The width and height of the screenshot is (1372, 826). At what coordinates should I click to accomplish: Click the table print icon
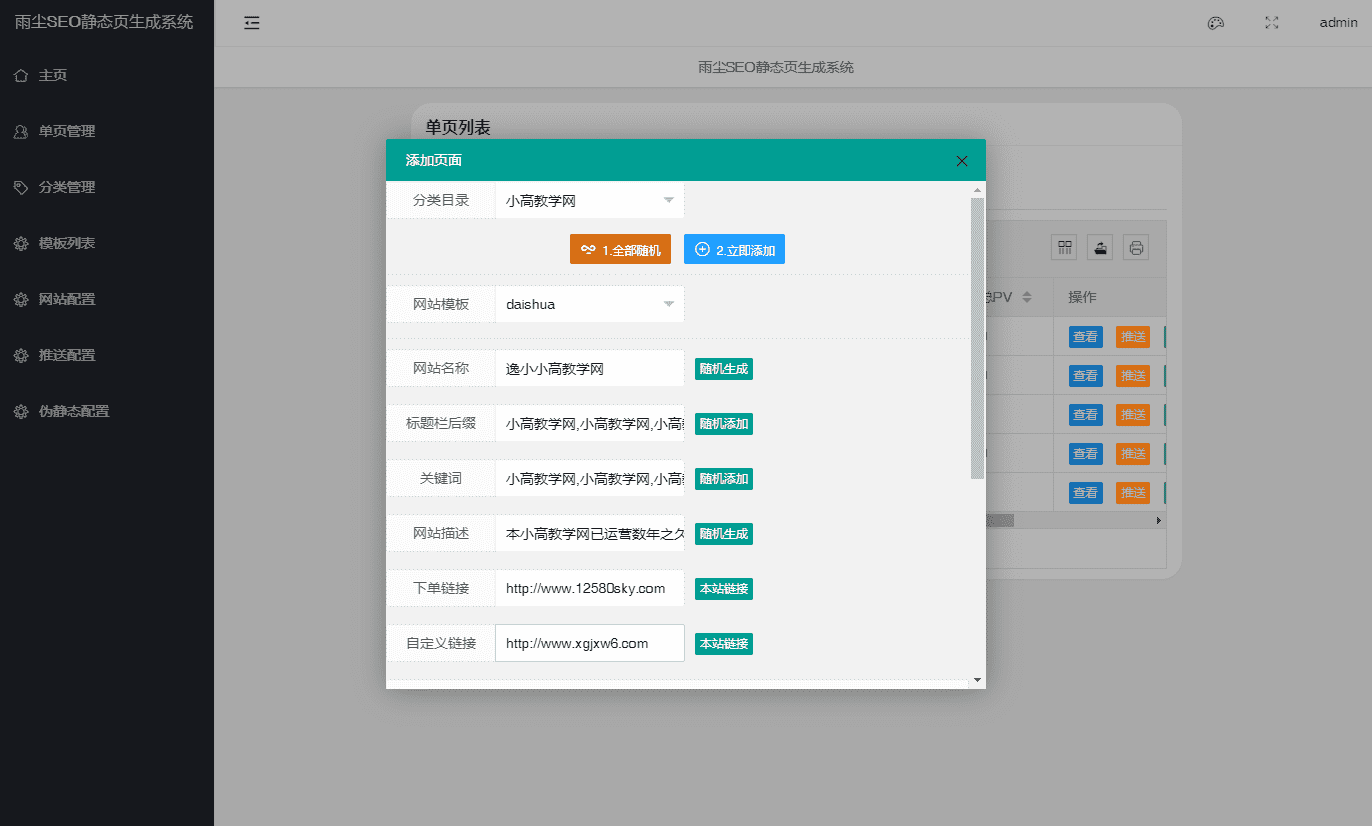(x=1135, y=247)
